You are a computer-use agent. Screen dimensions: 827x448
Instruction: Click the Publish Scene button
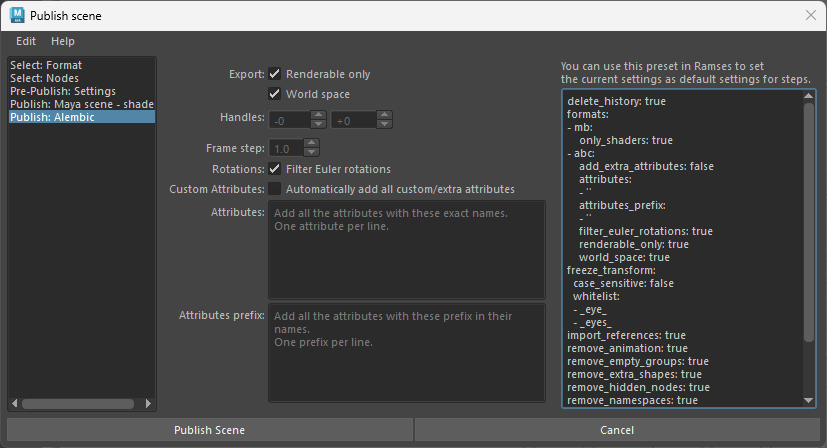click(x=209, y=430)
